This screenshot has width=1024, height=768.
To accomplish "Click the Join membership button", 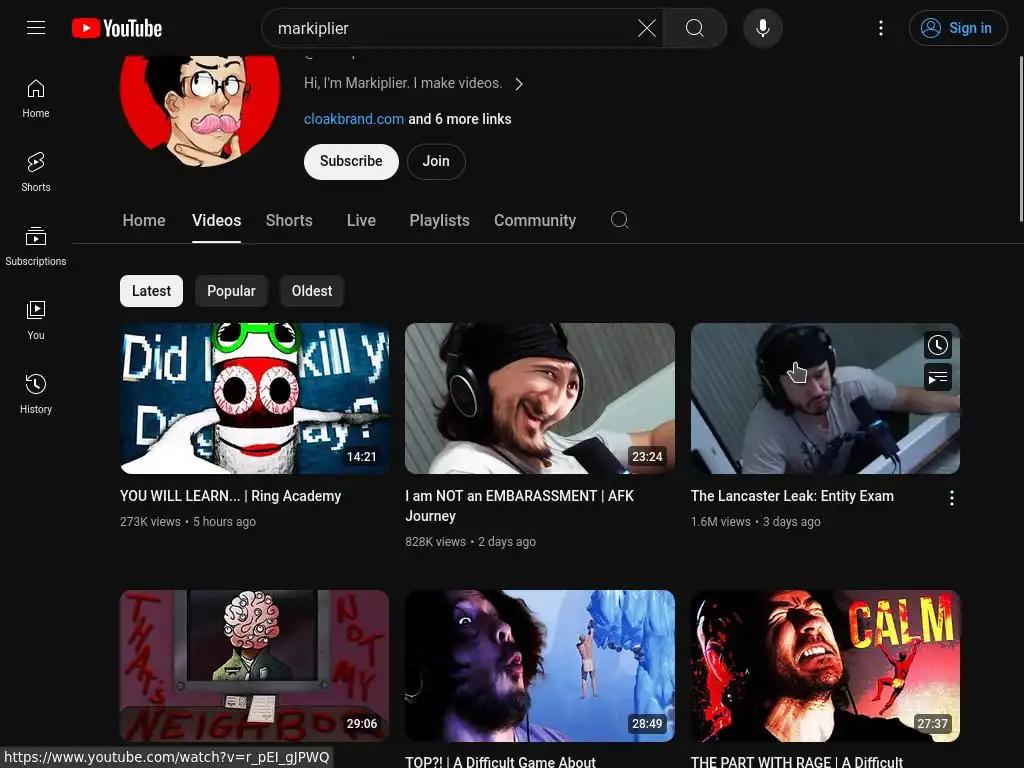I will point(436,161).
